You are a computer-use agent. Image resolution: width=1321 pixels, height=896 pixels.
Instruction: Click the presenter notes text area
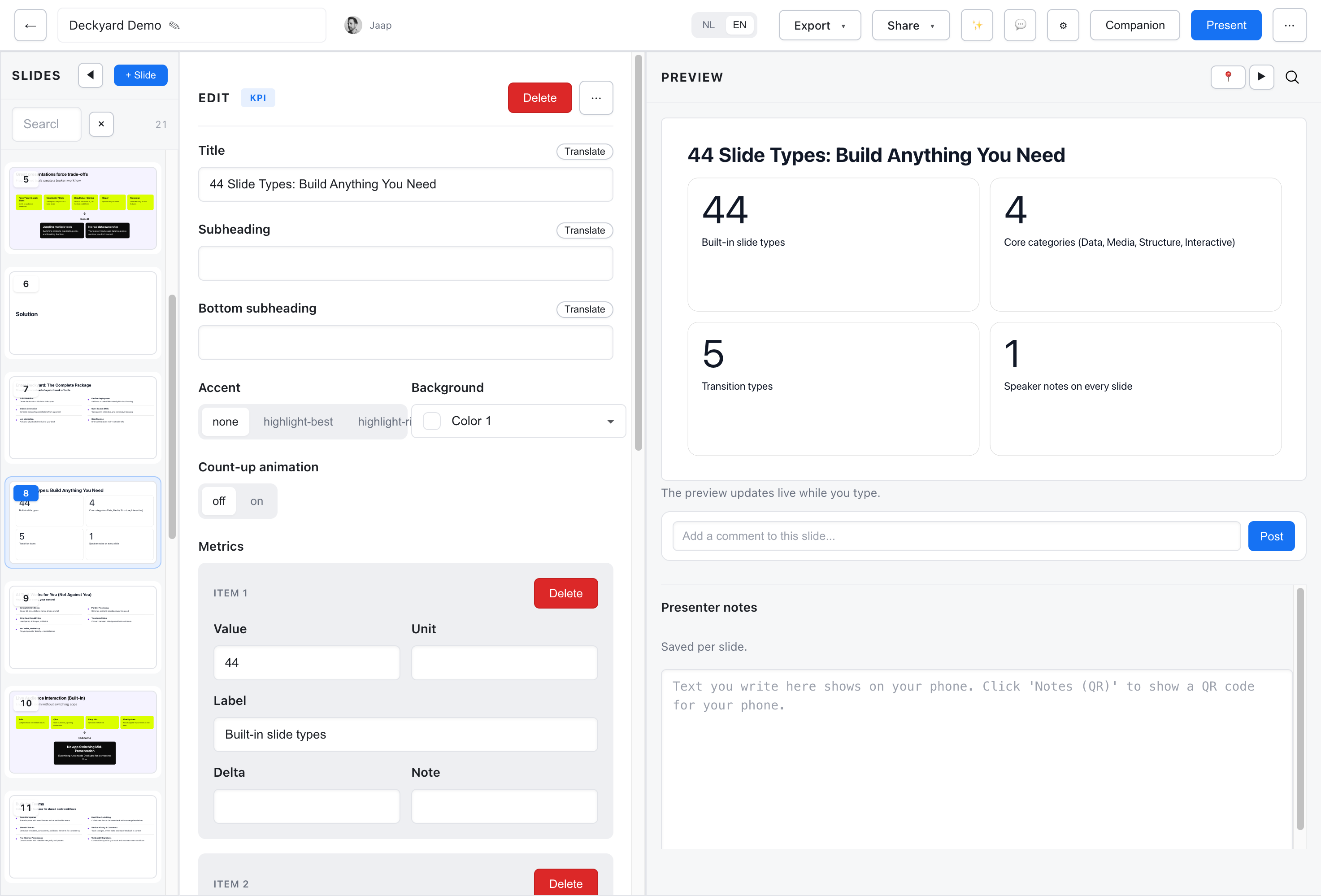tap(977, 759)
